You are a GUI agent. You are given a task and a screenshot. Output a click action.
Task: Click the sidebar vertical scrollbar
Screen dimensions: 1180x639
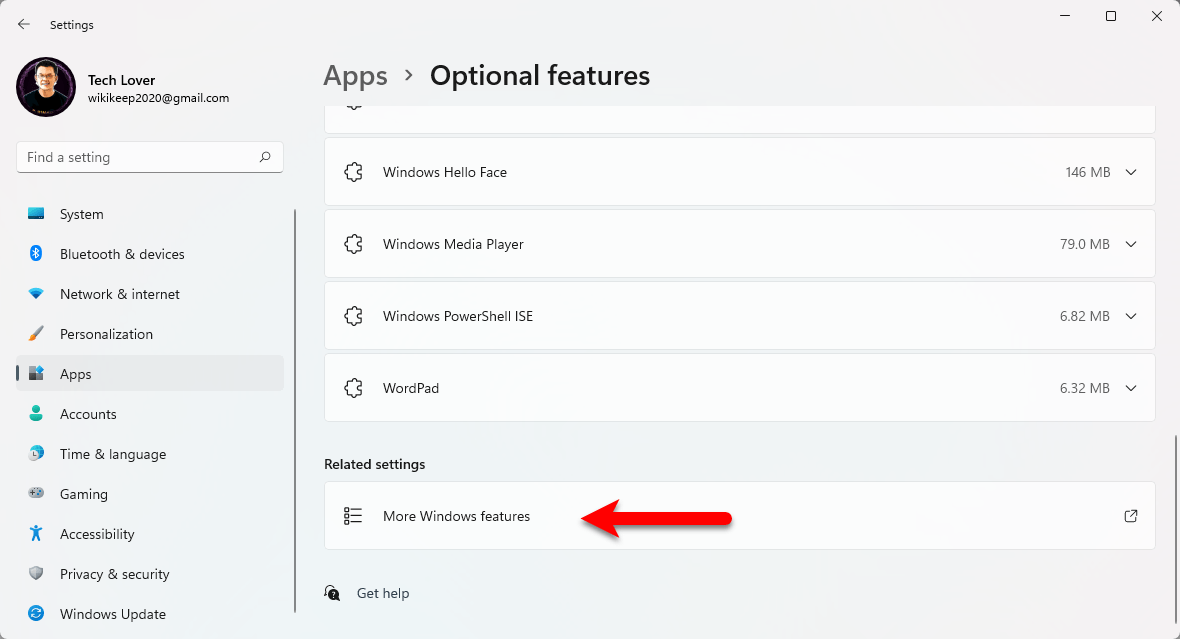click(x=294, y=410)
